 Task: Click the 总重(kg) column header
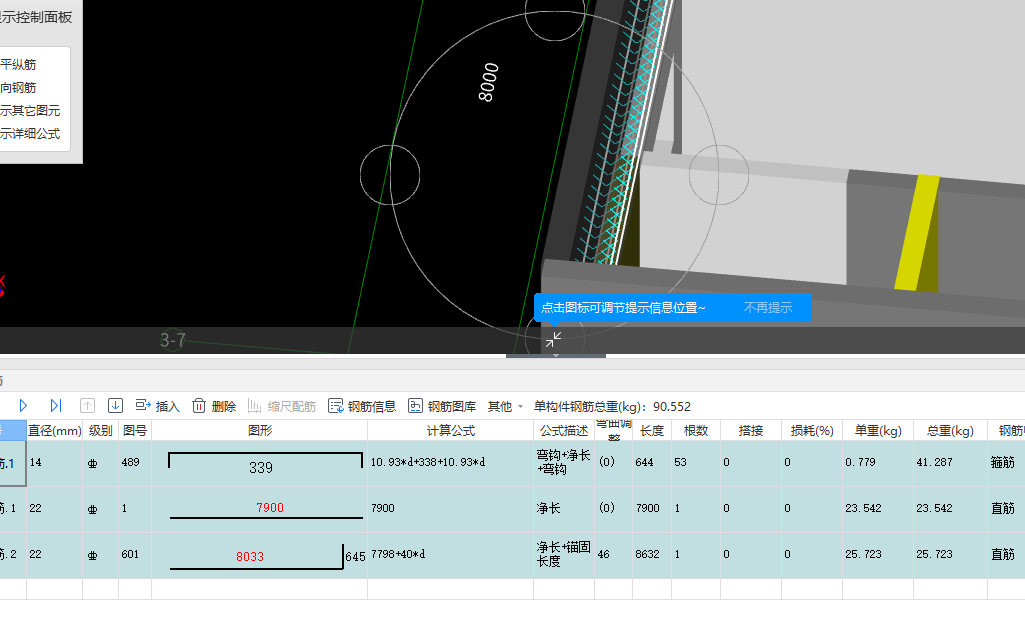[950, 430]
